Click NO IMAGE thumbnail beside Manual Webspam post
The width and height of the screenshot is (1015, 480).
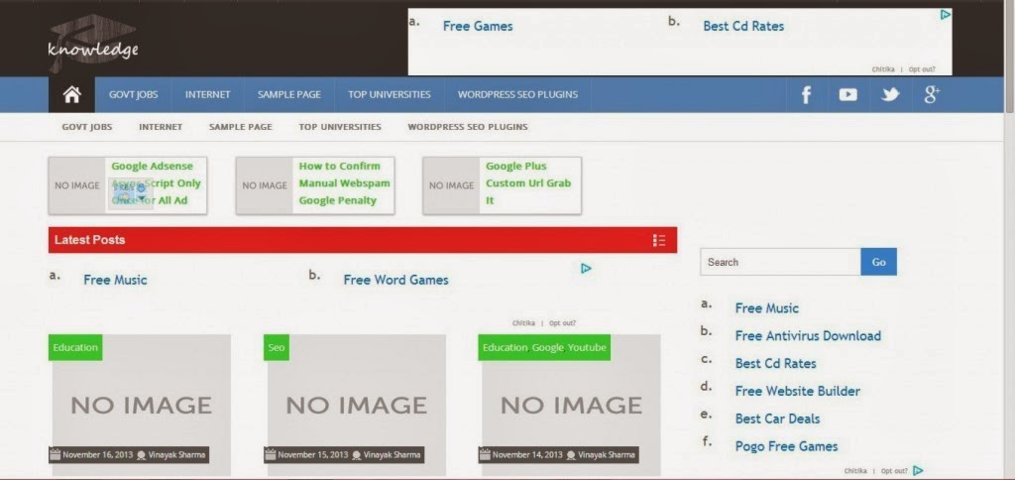click(x=264, y=186)
